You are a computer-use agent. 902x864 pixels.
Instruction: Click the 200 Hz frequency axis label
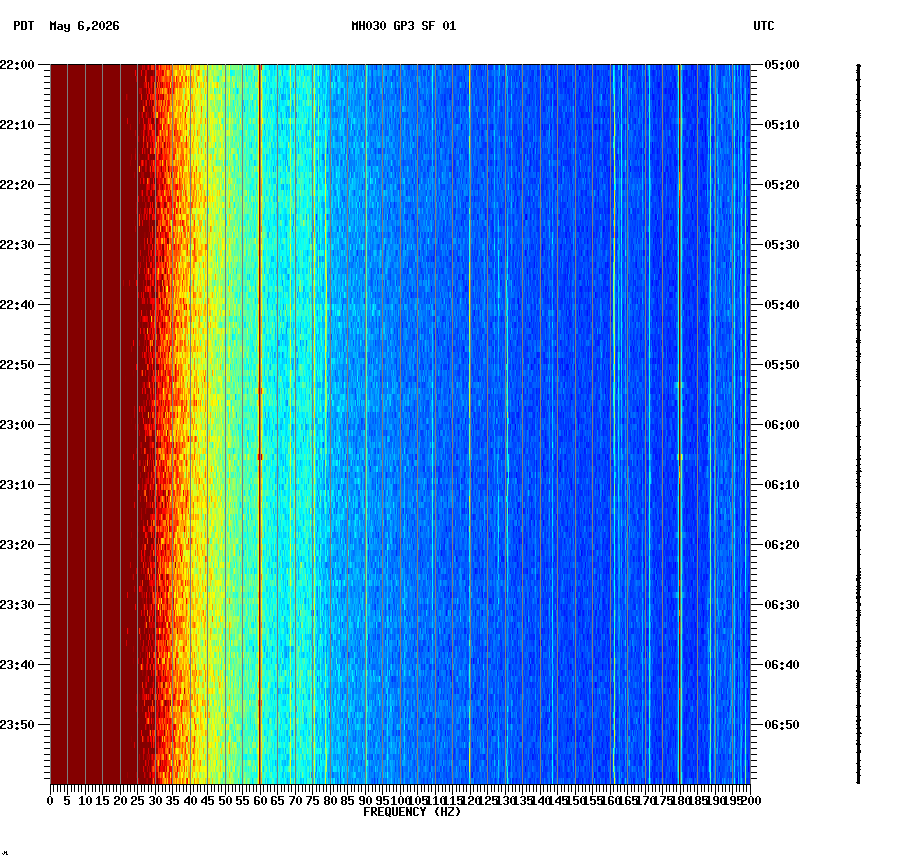tap(751, 800)
